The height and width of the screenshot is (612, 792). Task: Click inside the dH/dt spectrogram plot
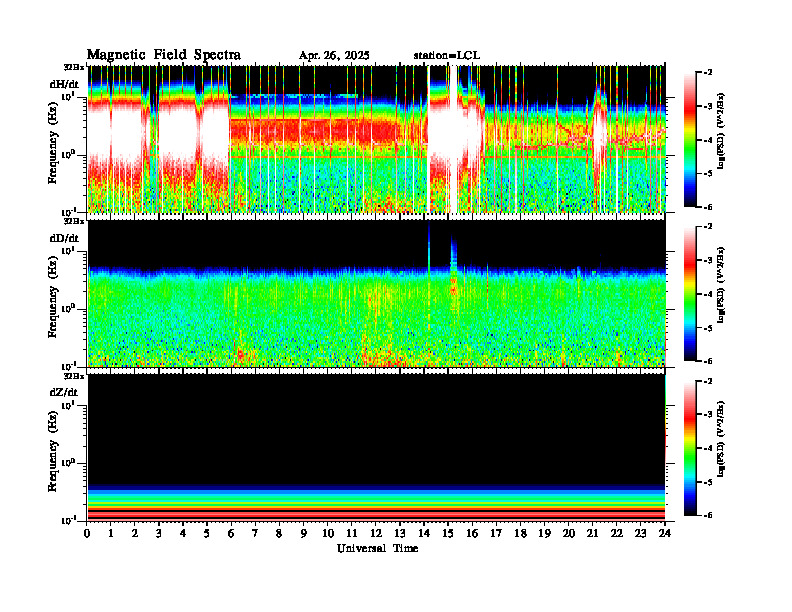(376, 139)
